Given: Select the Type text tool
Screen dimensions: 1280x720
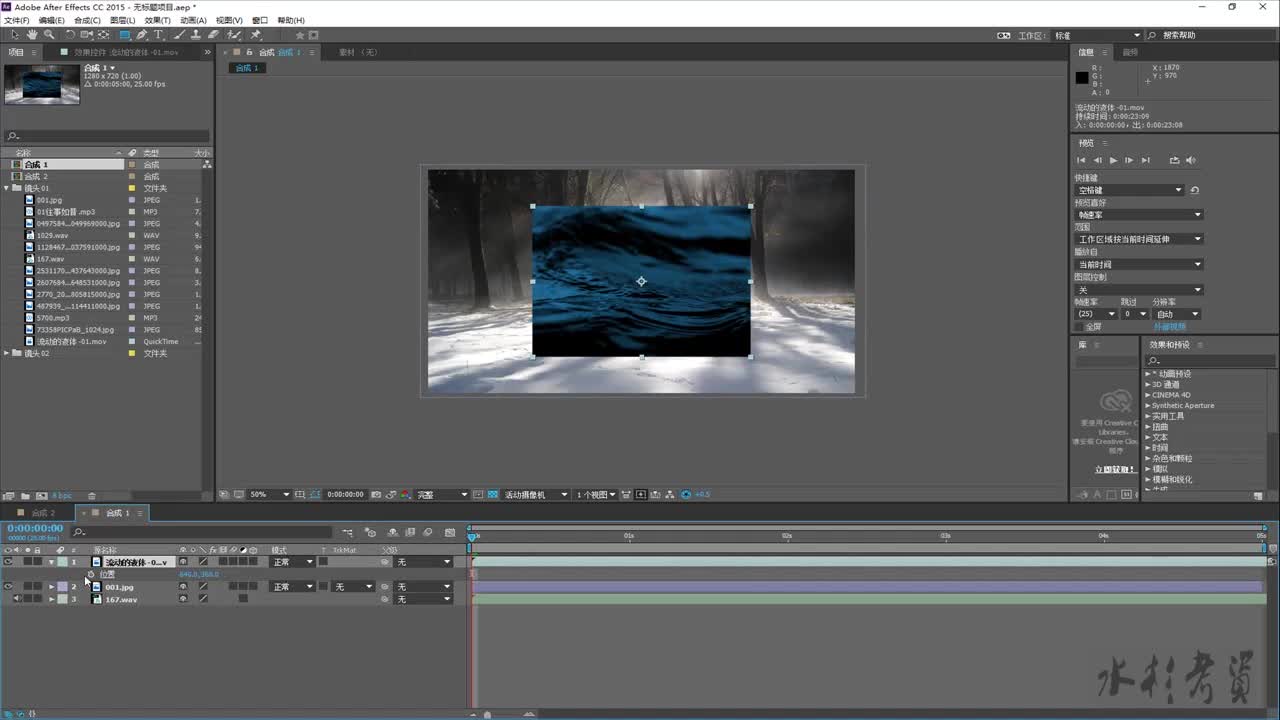Looking at the screenshot, I should tap(158, 35).
